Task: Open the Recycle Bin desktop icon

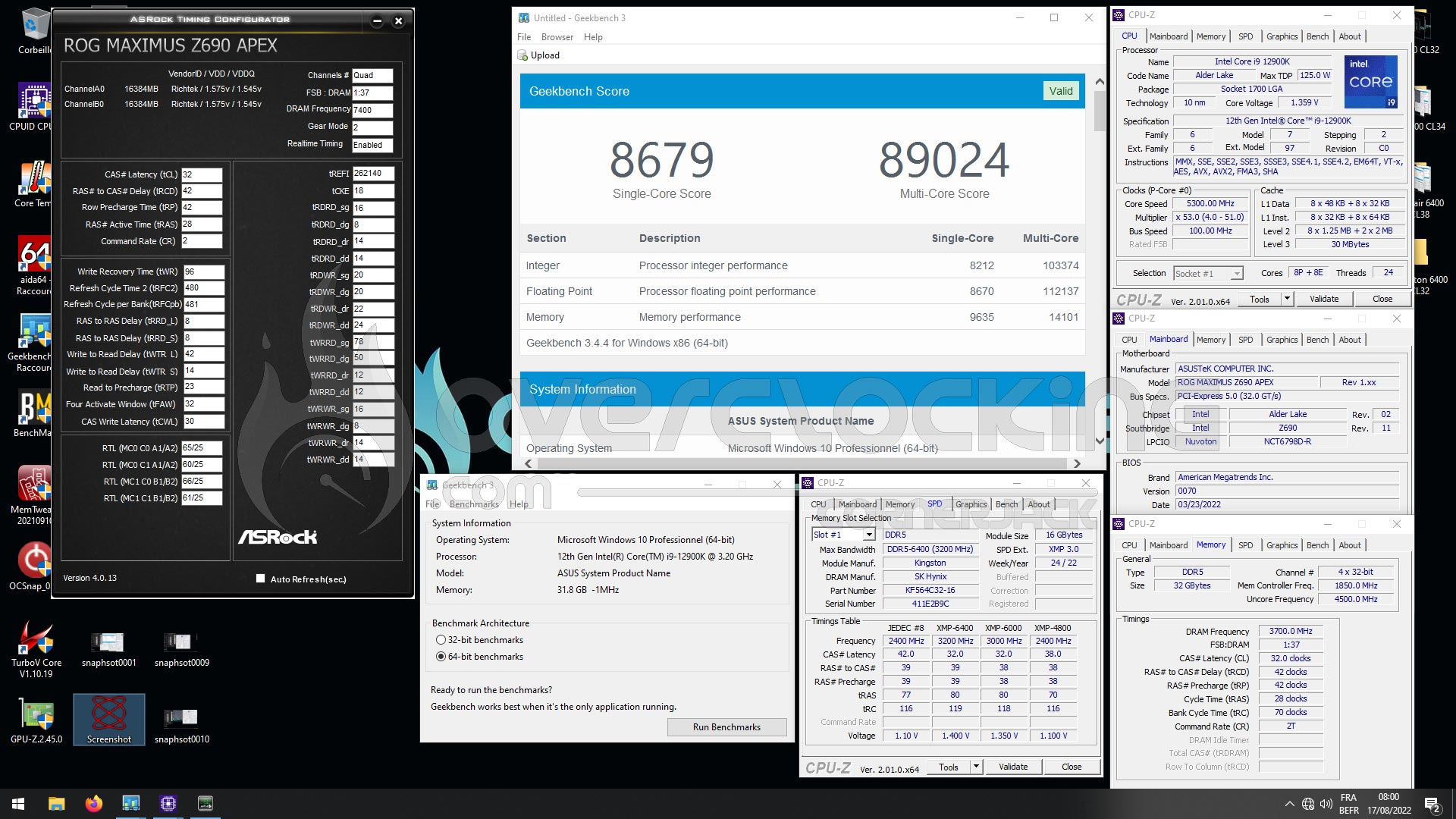Action: (35, 32)
